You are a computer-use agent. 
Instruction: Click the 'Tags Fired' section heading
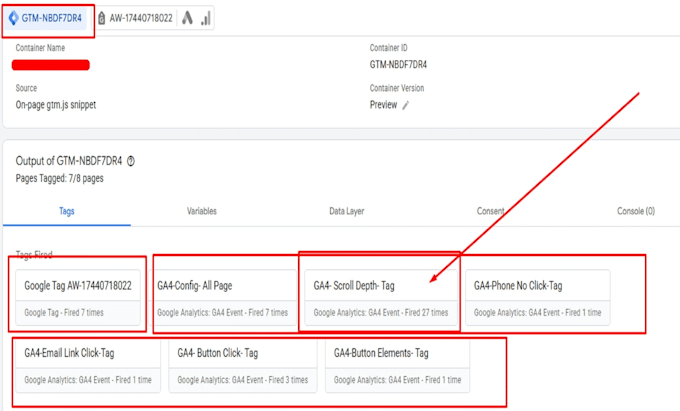click(34, 254)
